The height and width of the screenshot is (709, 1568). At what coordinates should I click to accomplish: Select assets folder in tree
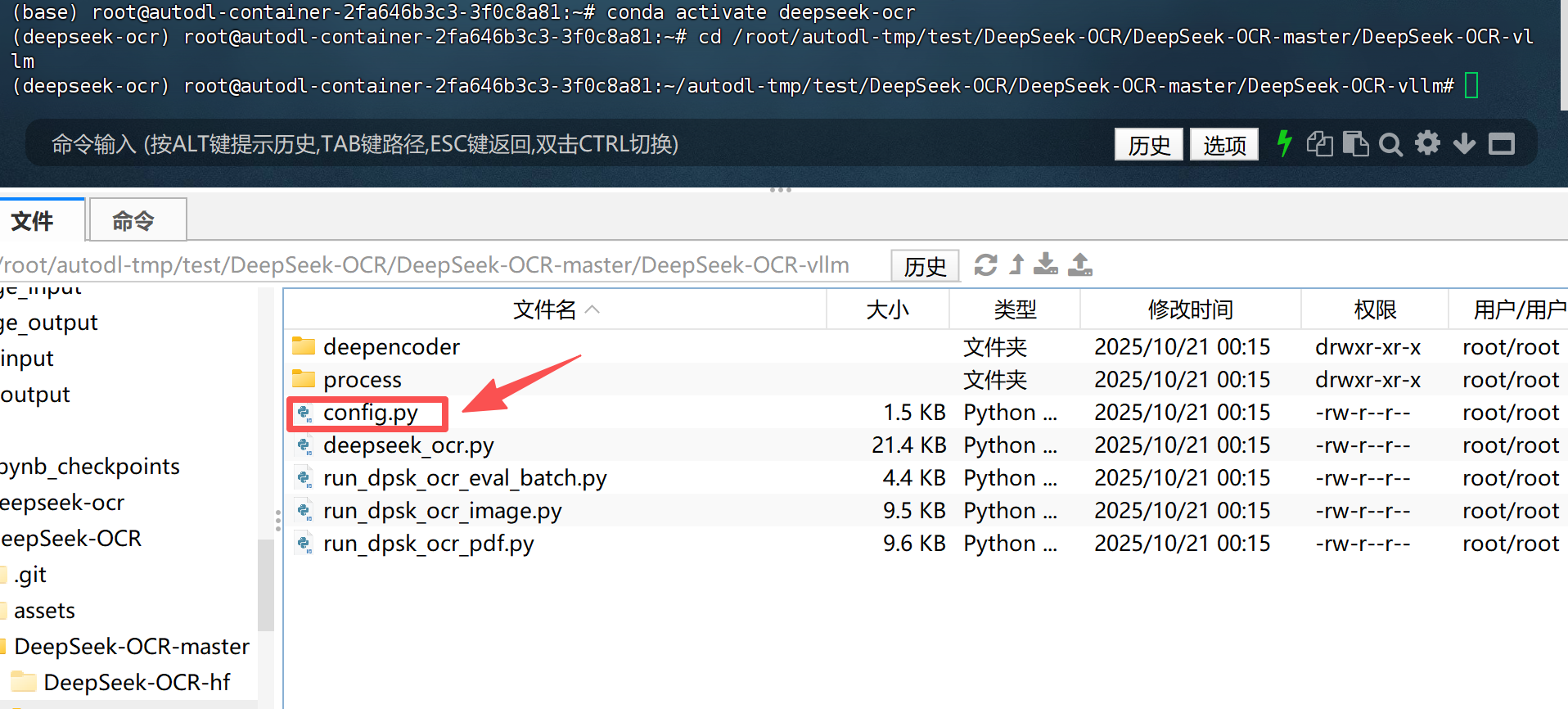[44, 611]
